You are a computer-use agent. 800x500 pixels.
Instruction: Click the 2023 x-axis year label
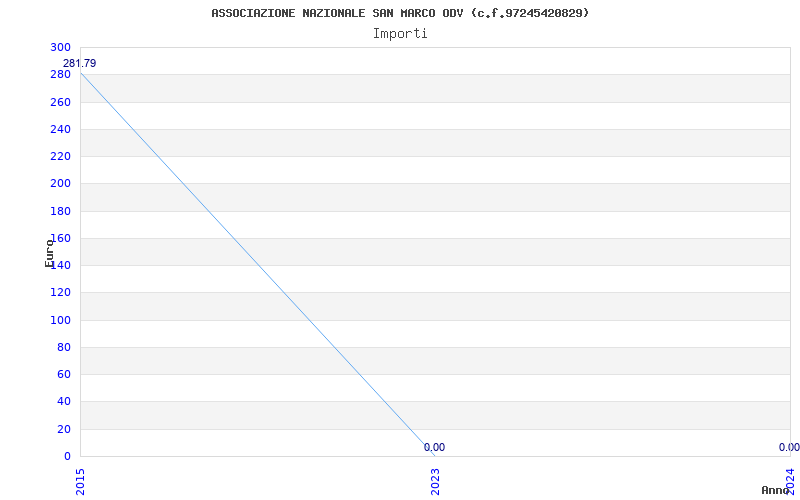click(435, 482)
